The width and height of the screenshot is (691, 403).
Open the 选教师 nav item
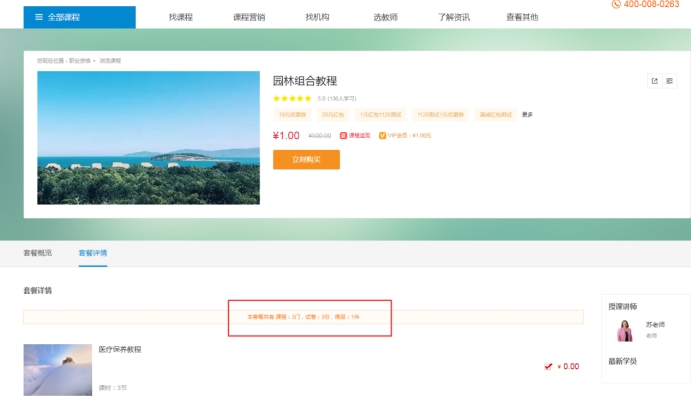tap(386, 17)
